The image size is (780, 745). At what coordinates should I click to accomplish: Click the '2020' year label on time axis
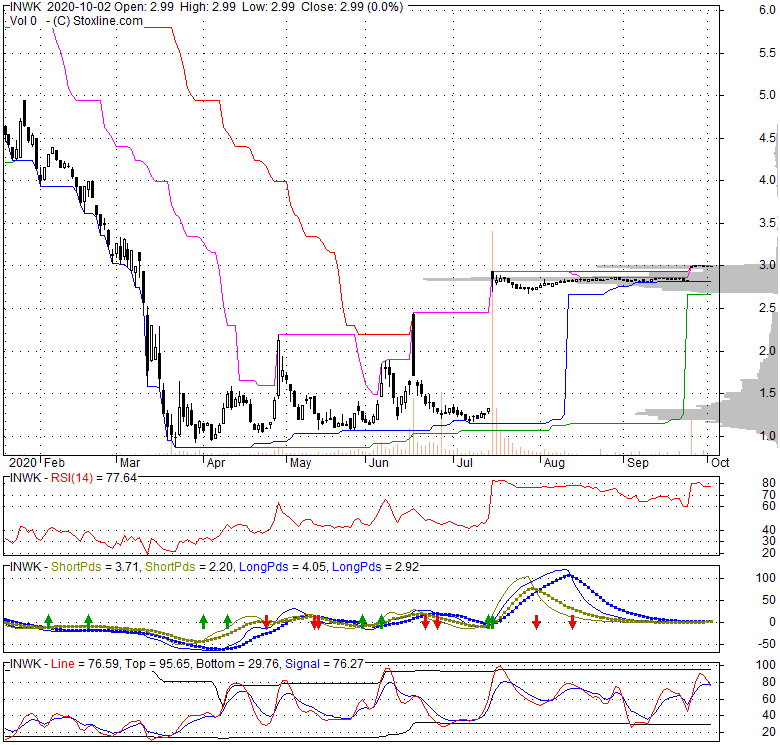23,463
